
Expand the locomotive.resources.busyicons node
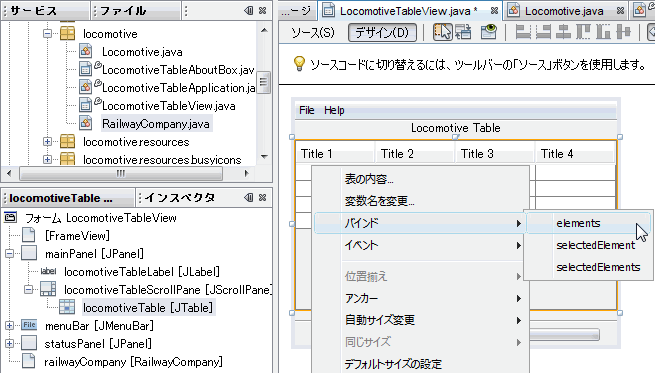pos(48,160)
